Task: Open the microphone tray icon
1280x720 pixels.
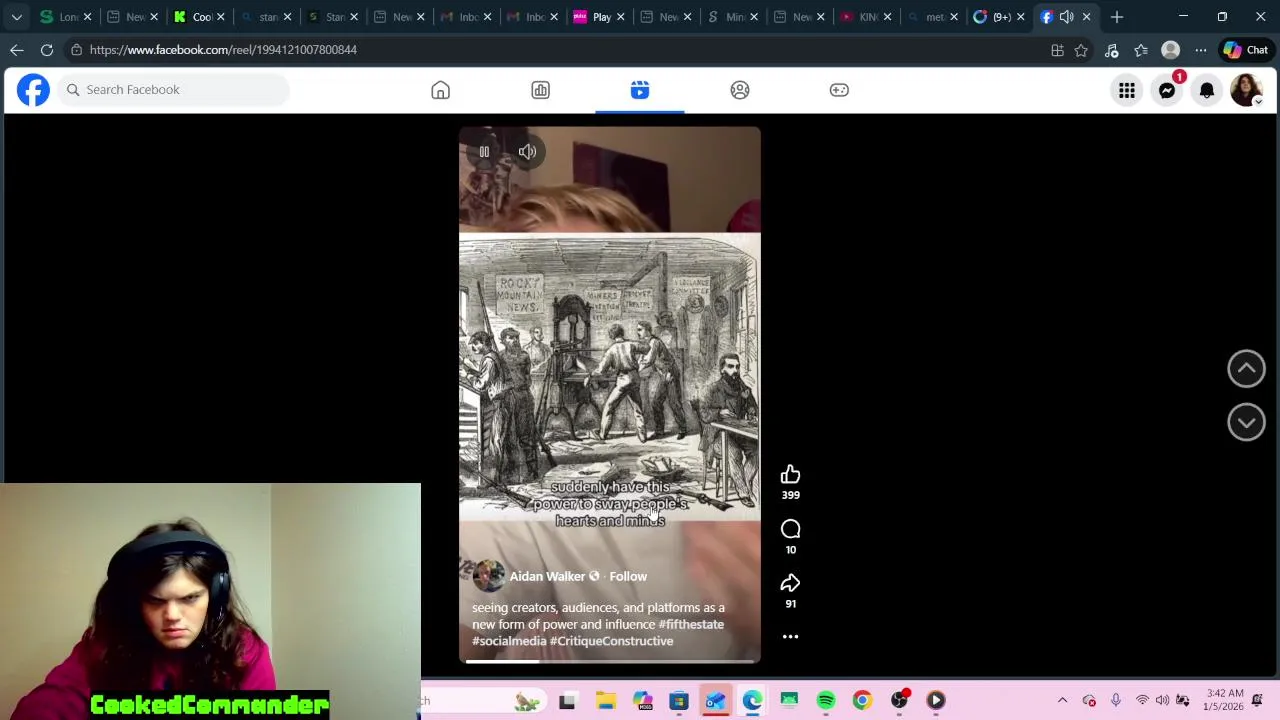Action: (1116, 701)
